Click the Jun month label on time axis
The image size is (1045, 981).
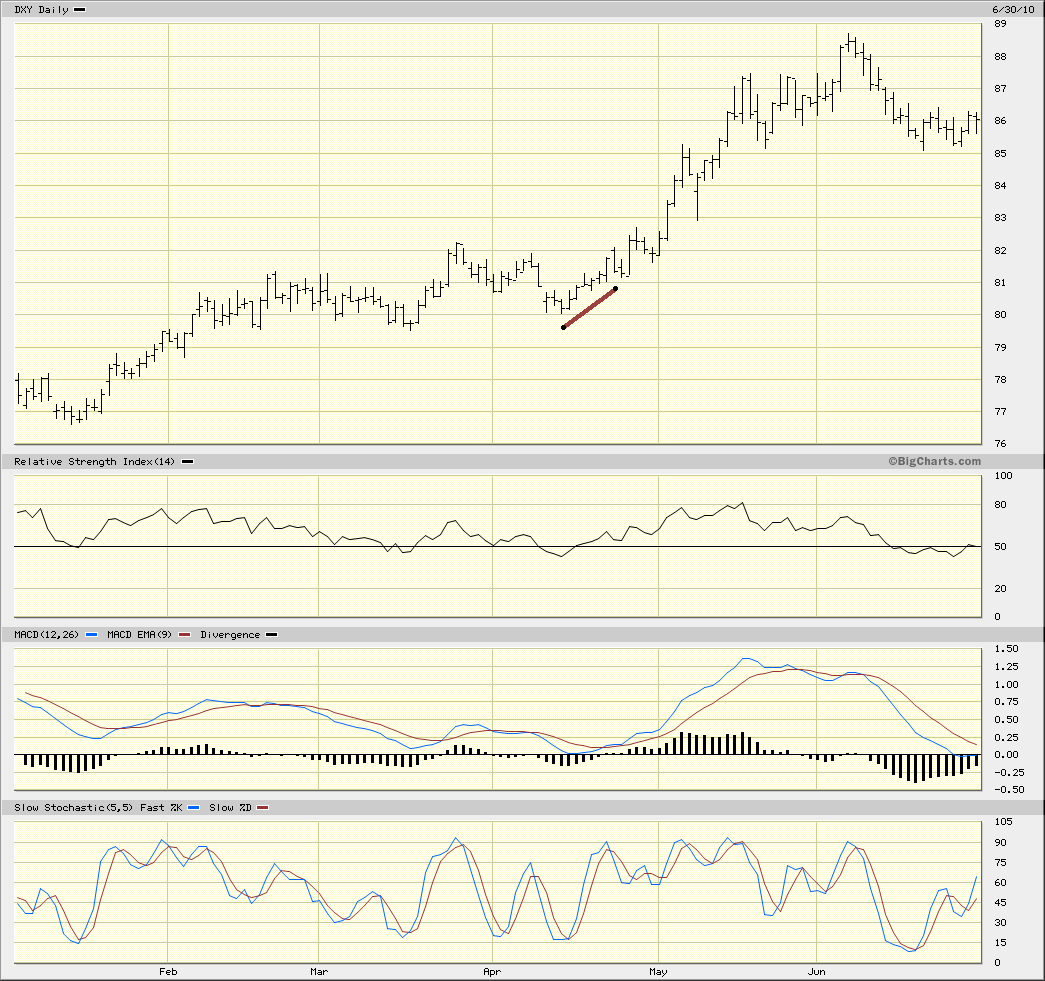(x=816, y=971)
